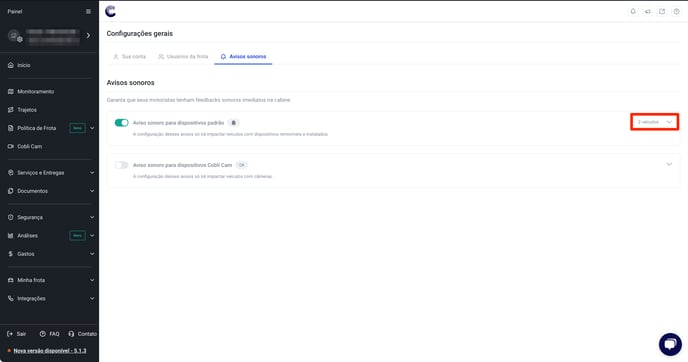The width and height of the screenshot is (688, 362).
Task: Open the account avatar with gear icon
Action: [15, 36]
